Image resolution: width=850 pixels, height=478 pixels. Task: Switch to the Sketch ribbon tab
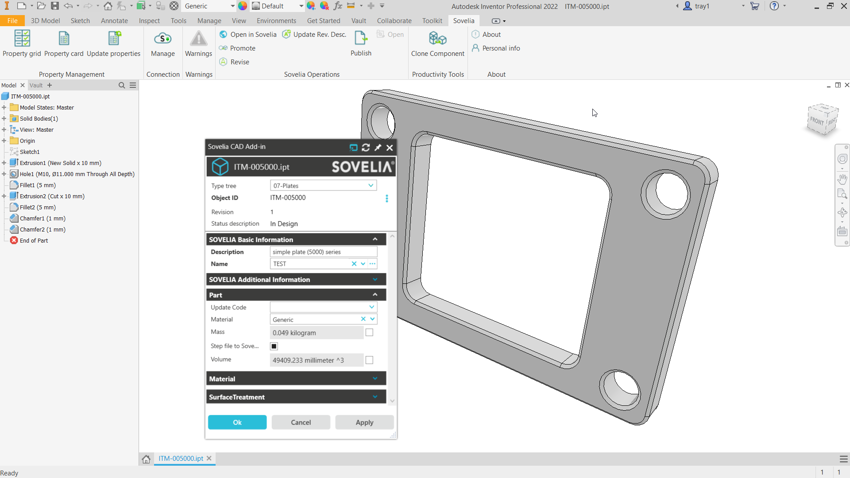pos(80,21)
